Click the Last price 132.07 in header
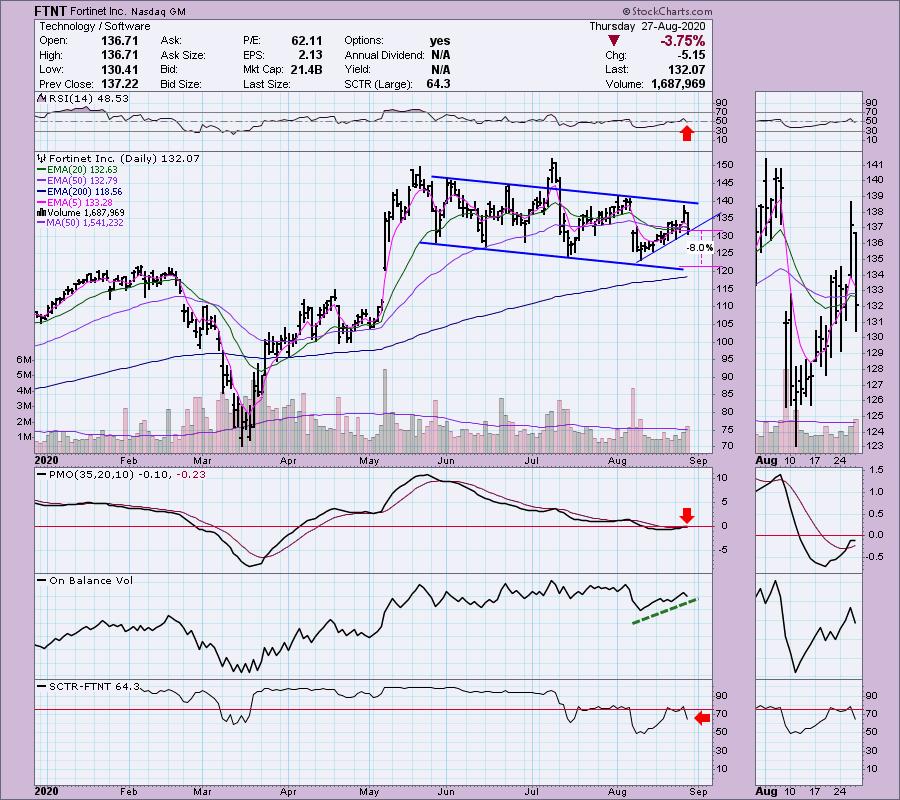 (687, 69)
